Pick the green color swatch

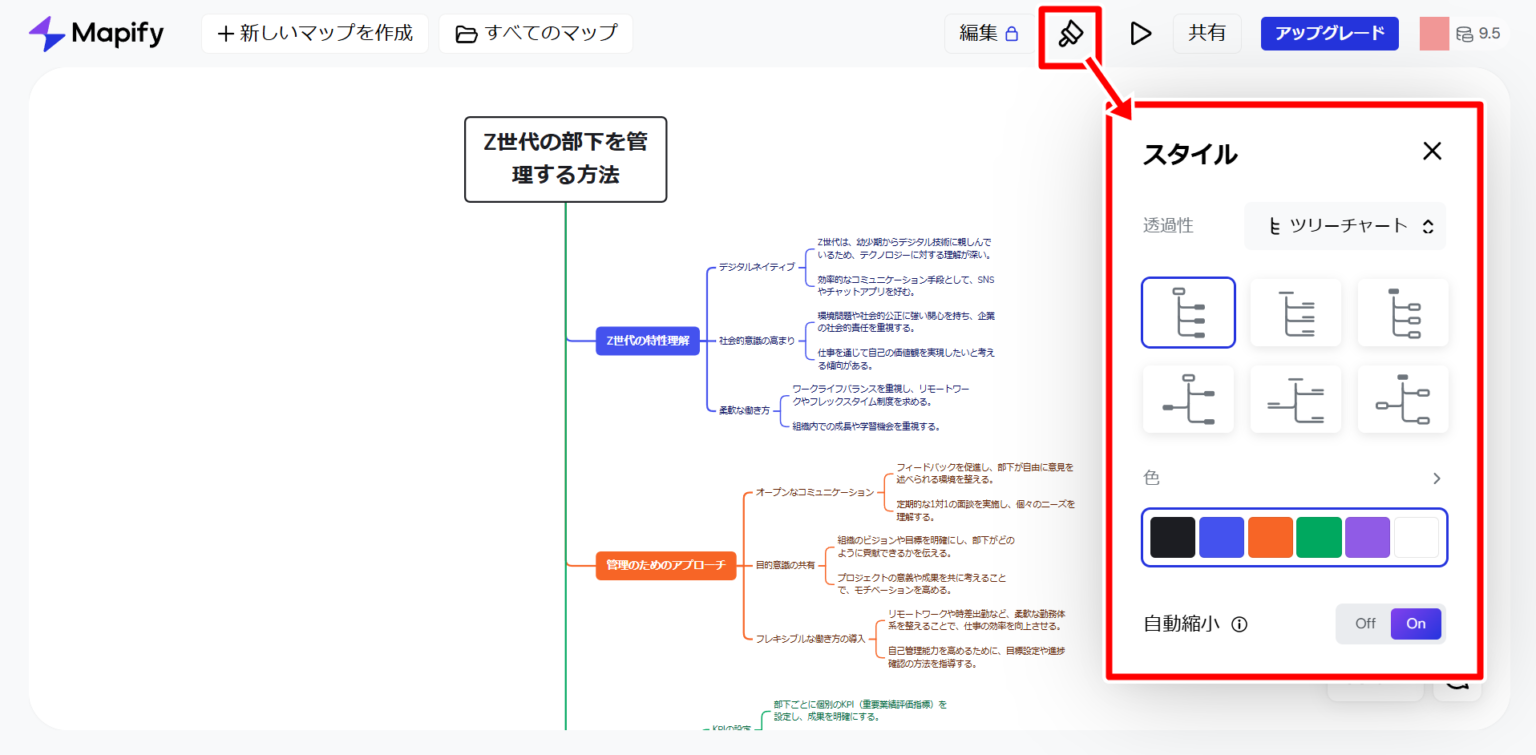click(x=1319, y=537)
